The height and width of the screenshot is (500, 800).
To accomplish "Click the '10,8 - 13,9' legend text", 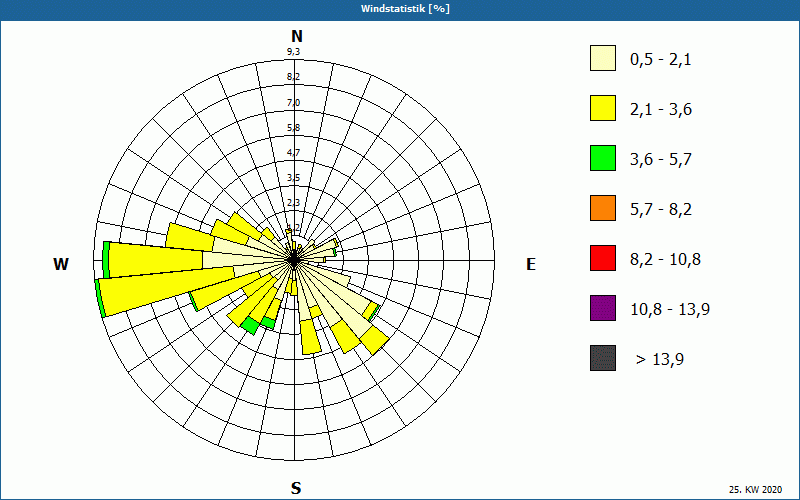I will [670, 310].
